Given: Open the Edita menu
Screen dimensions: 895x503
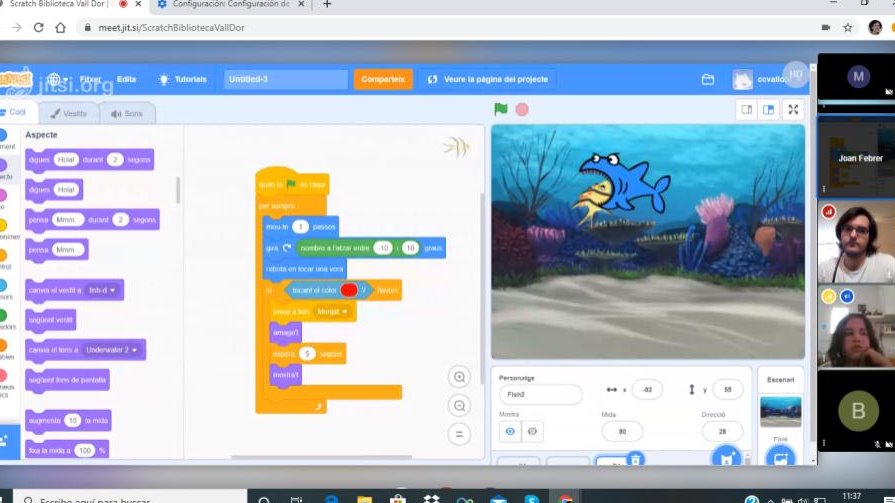Looking at the screenshot, I should (126, 79).
